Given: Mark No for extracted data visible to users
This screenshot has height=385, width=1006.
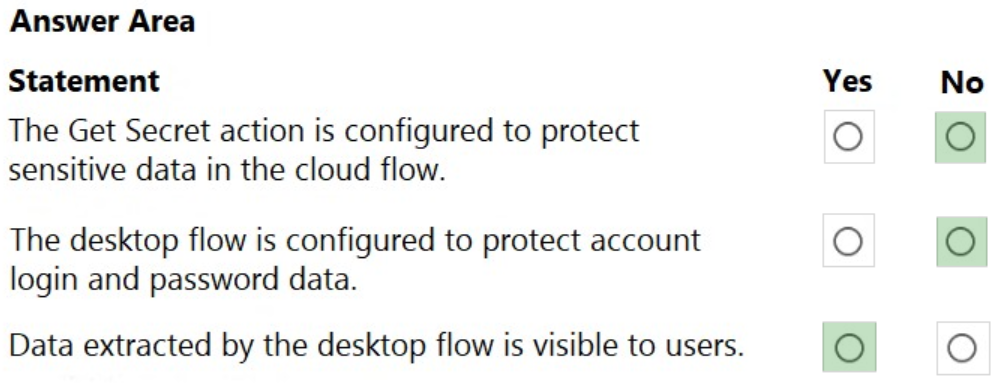Looking at the screenshot, I should tap(961, 348).
